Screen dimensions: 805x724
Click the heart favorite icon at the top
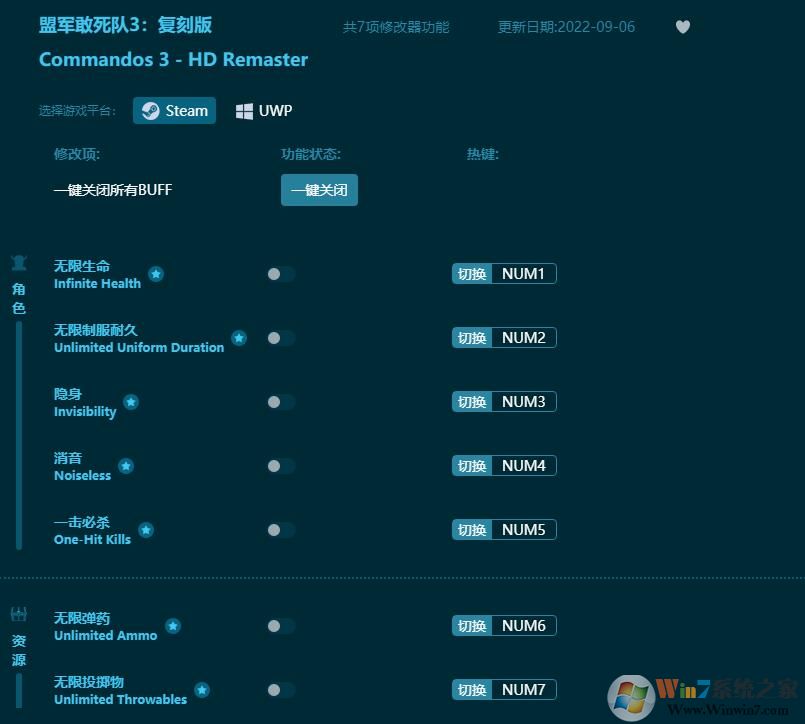point(683,27)
